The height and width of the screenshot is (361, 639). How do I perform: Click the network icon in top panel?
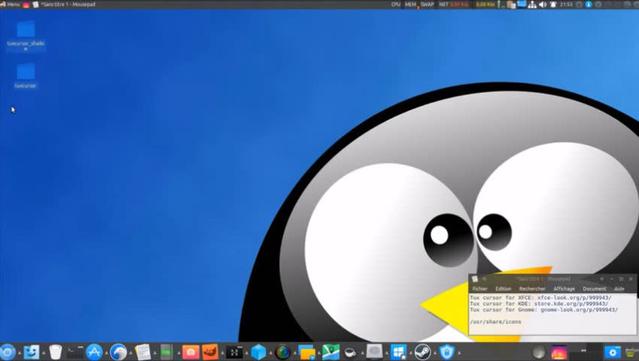(x=532, y=4)
